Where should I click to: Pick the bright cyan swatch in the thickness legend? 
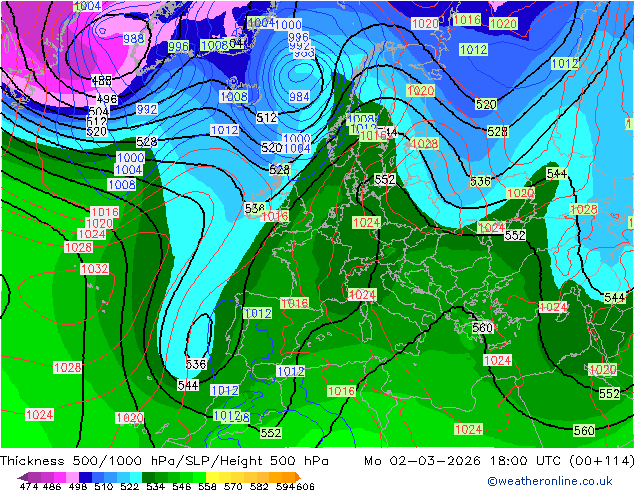tap(136, 477)
